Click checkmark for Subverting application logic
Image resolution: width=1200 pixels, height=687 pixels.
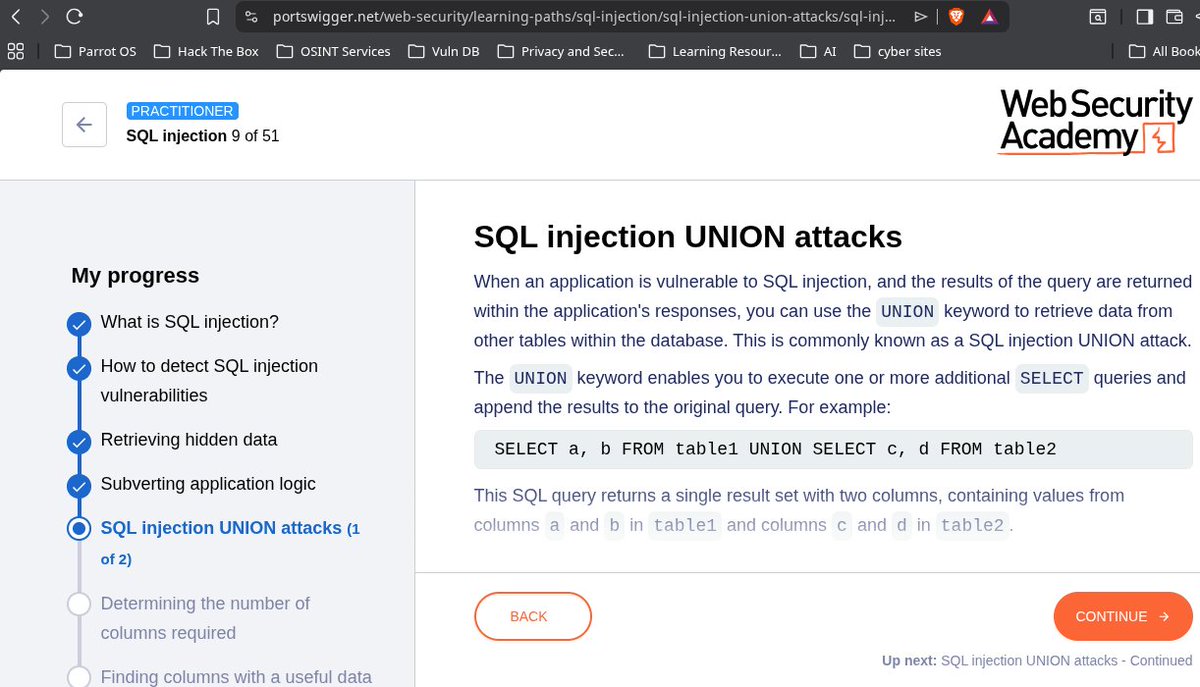pyautogui.click(x=79, y=485)
